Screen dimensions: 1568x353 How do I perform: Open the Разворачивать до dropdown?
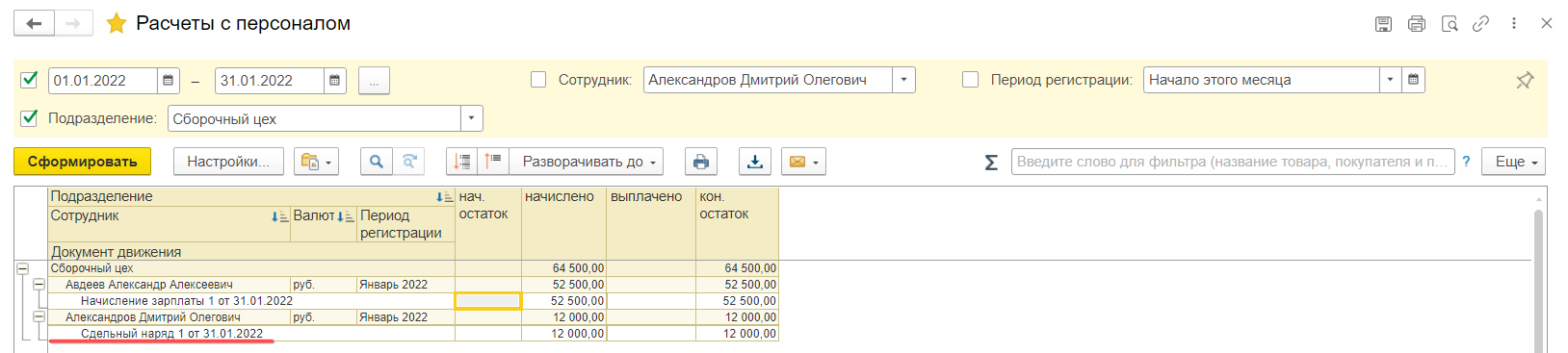point(588,162)
